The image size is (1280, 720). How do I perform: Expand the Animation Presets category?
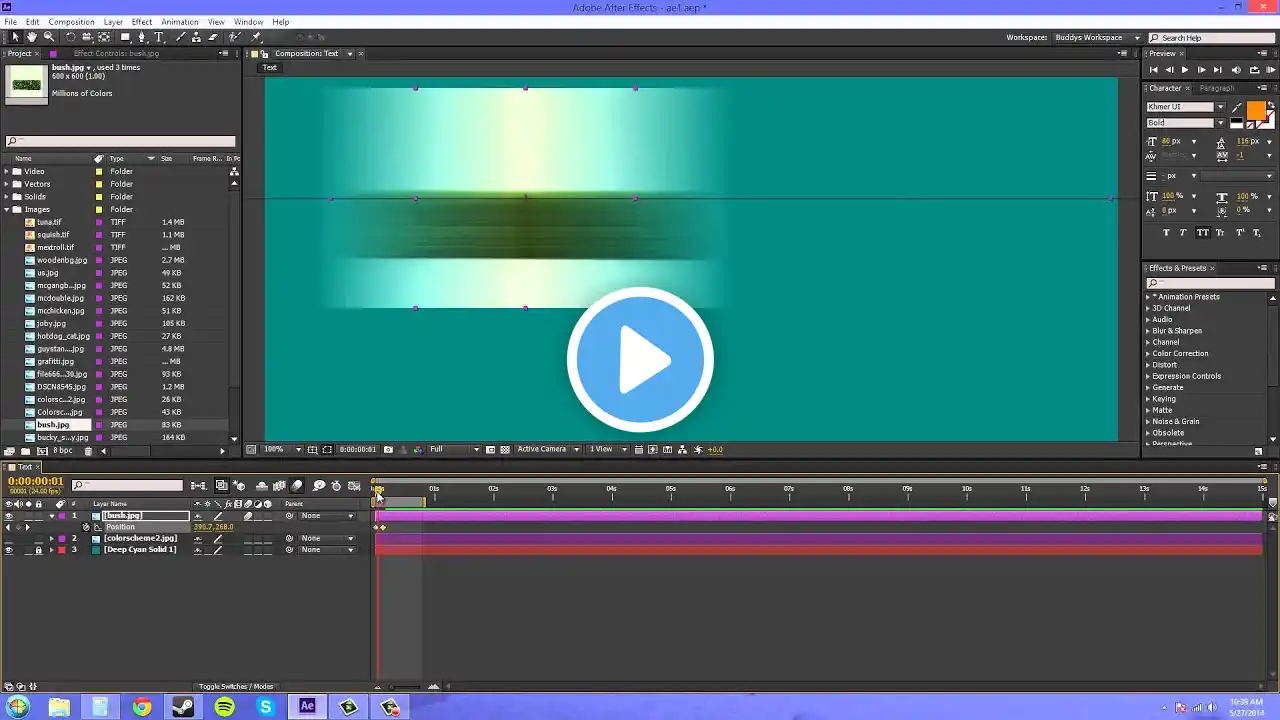click(x=1148, y=297)
